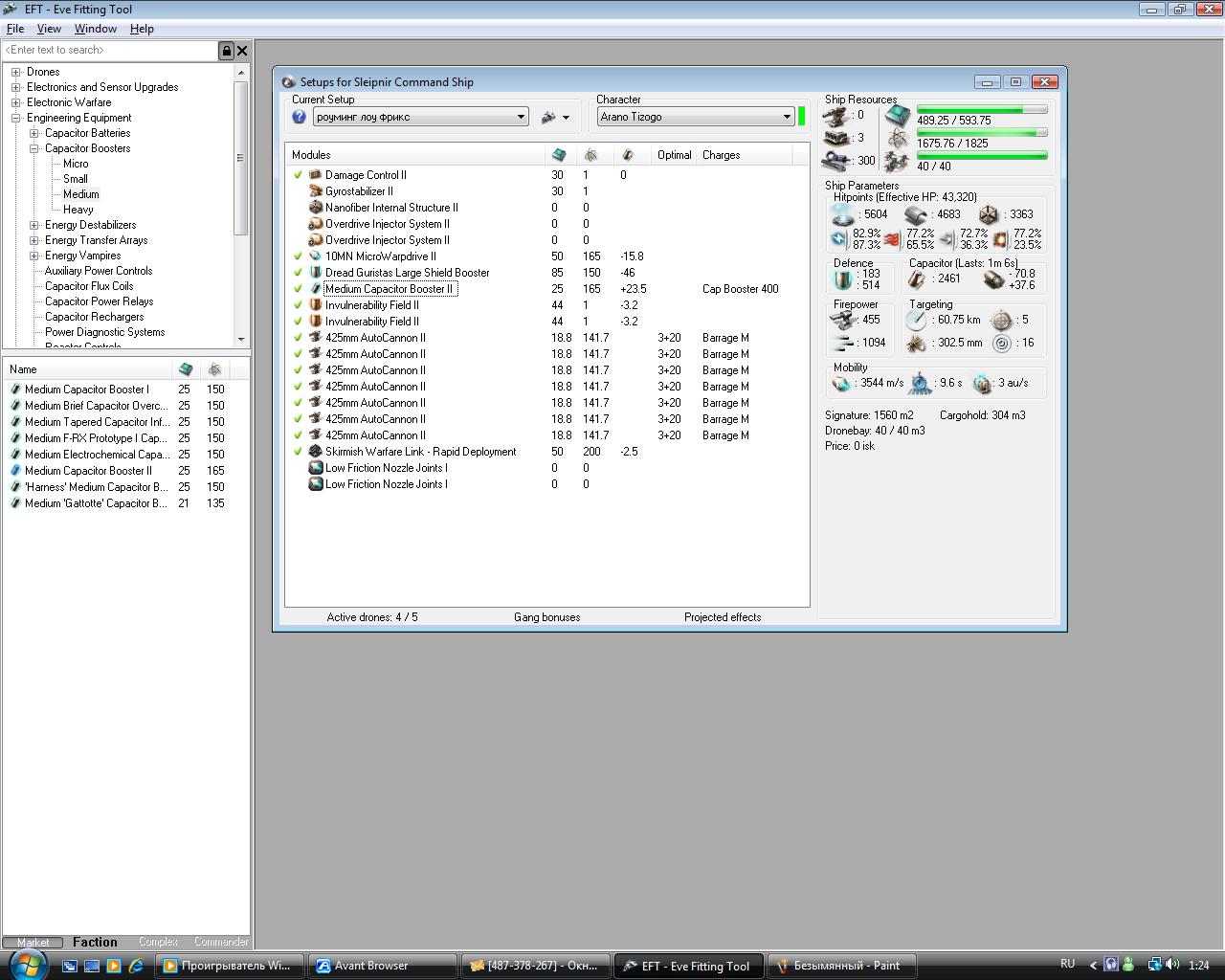Click the Projected effects button
The image size is (1225, 980).
point(723,617)
